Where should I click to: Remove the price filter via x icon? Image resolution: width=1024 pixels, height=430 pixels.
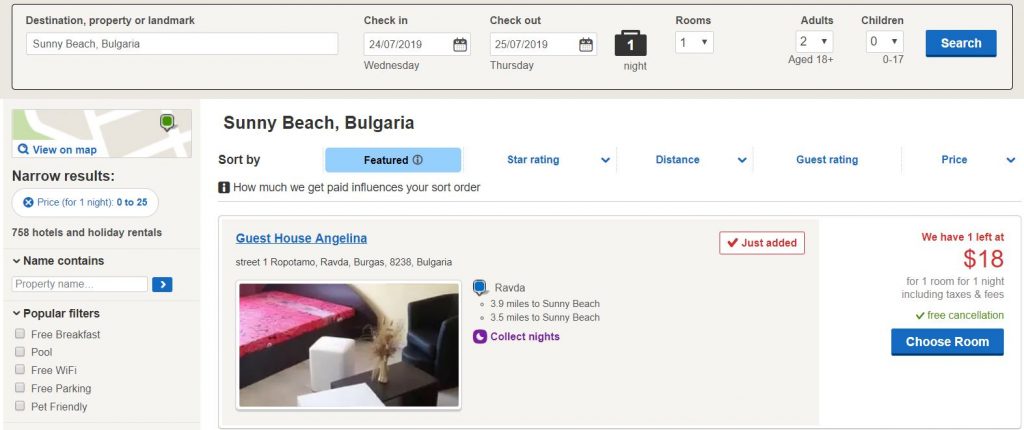[29, 203]
